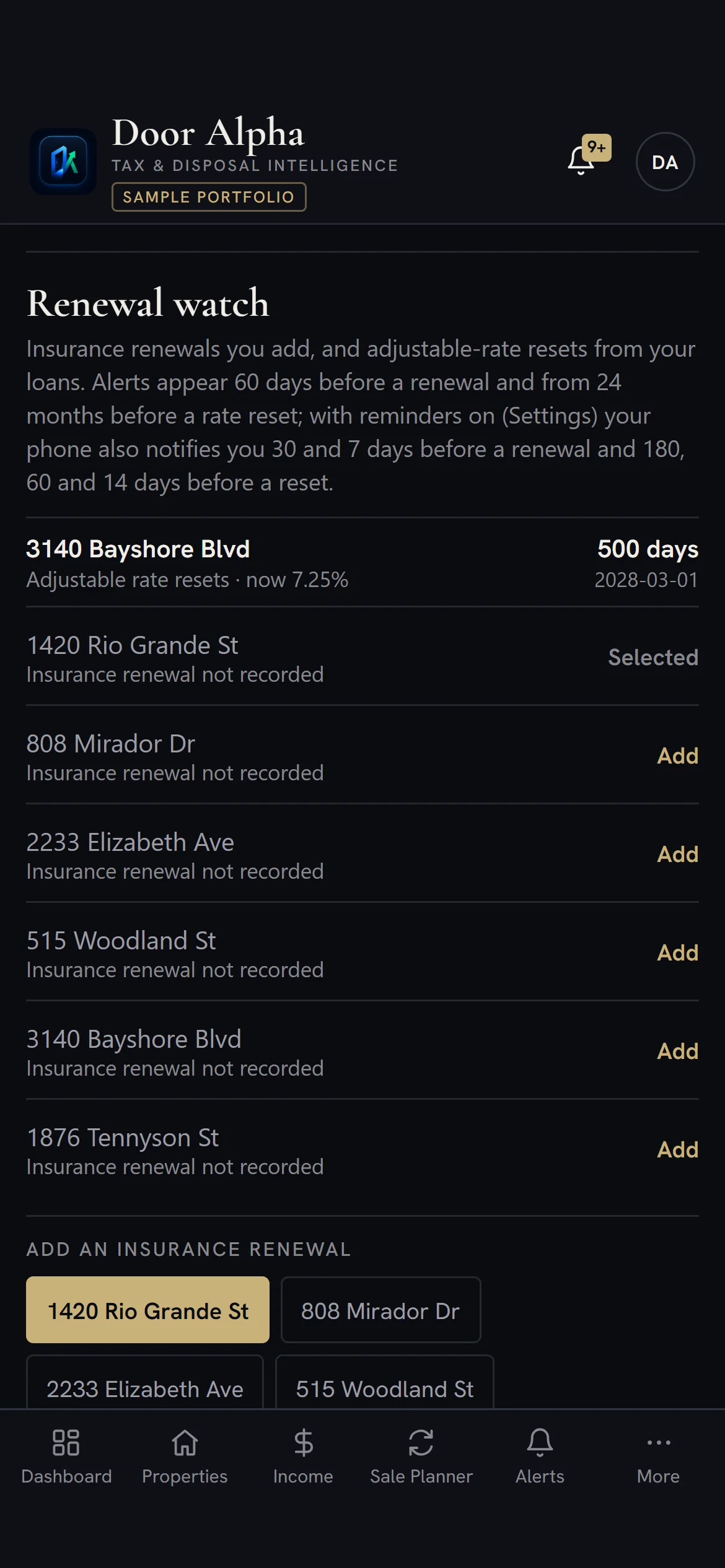Add insurance renewal for 1876 Tennyson St
This screenshot has width=725, height=1568.
pos(678,1149)
